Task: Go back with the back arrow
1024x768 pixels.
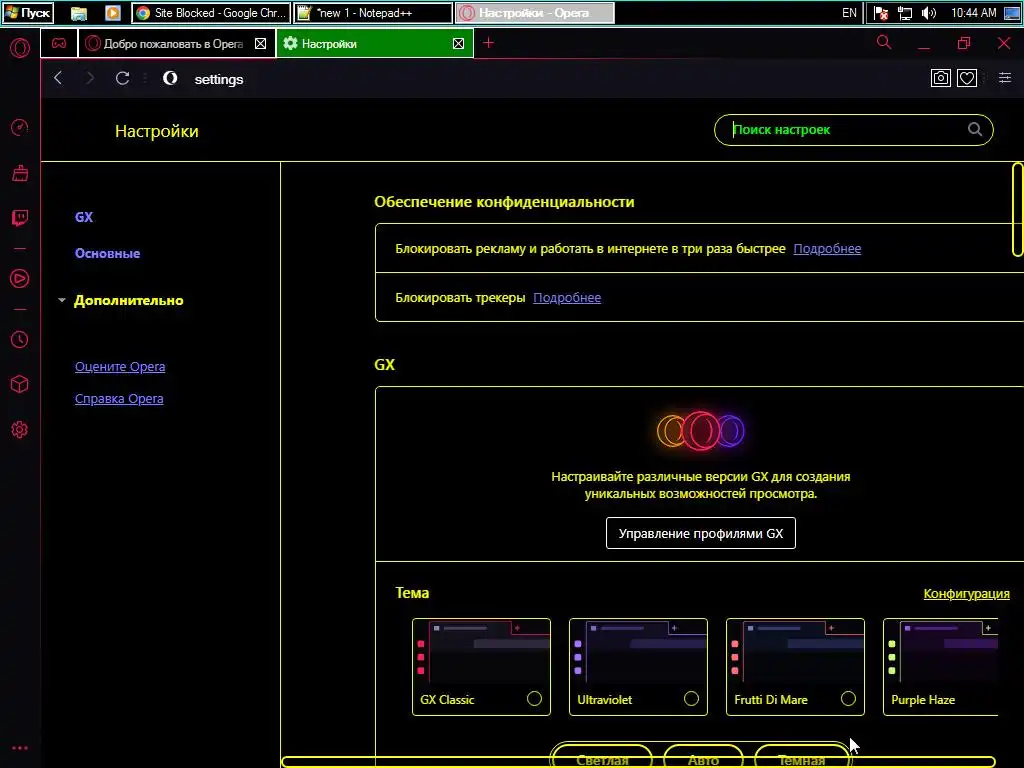Action: (58, 78)
